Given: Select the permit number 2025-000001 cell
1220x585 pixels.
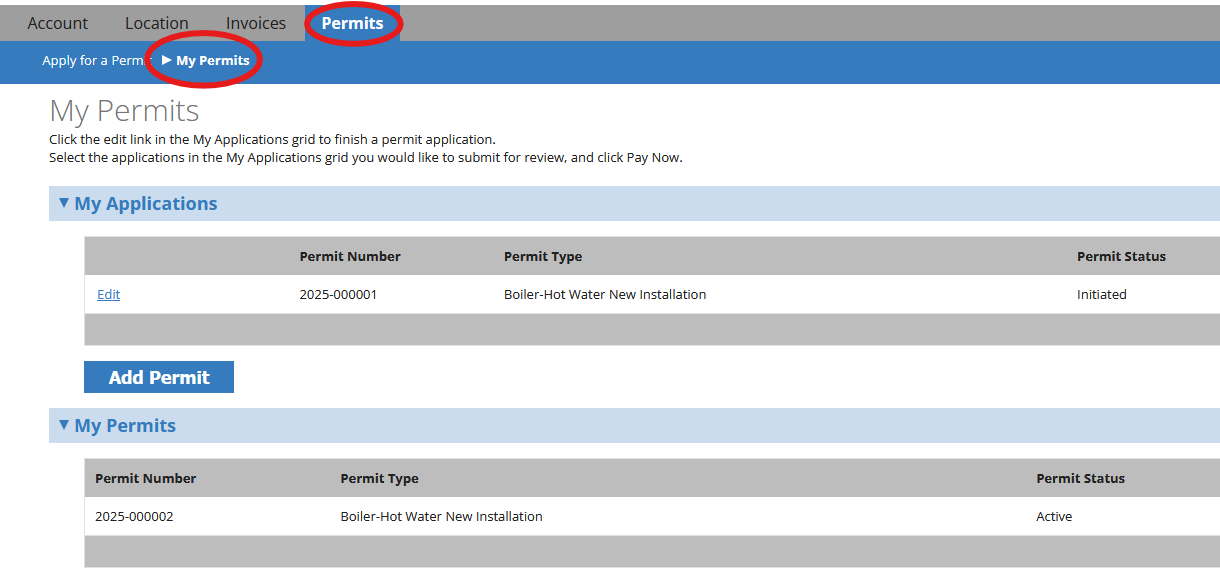Looking at the screenshot, I should pos(338,295).
